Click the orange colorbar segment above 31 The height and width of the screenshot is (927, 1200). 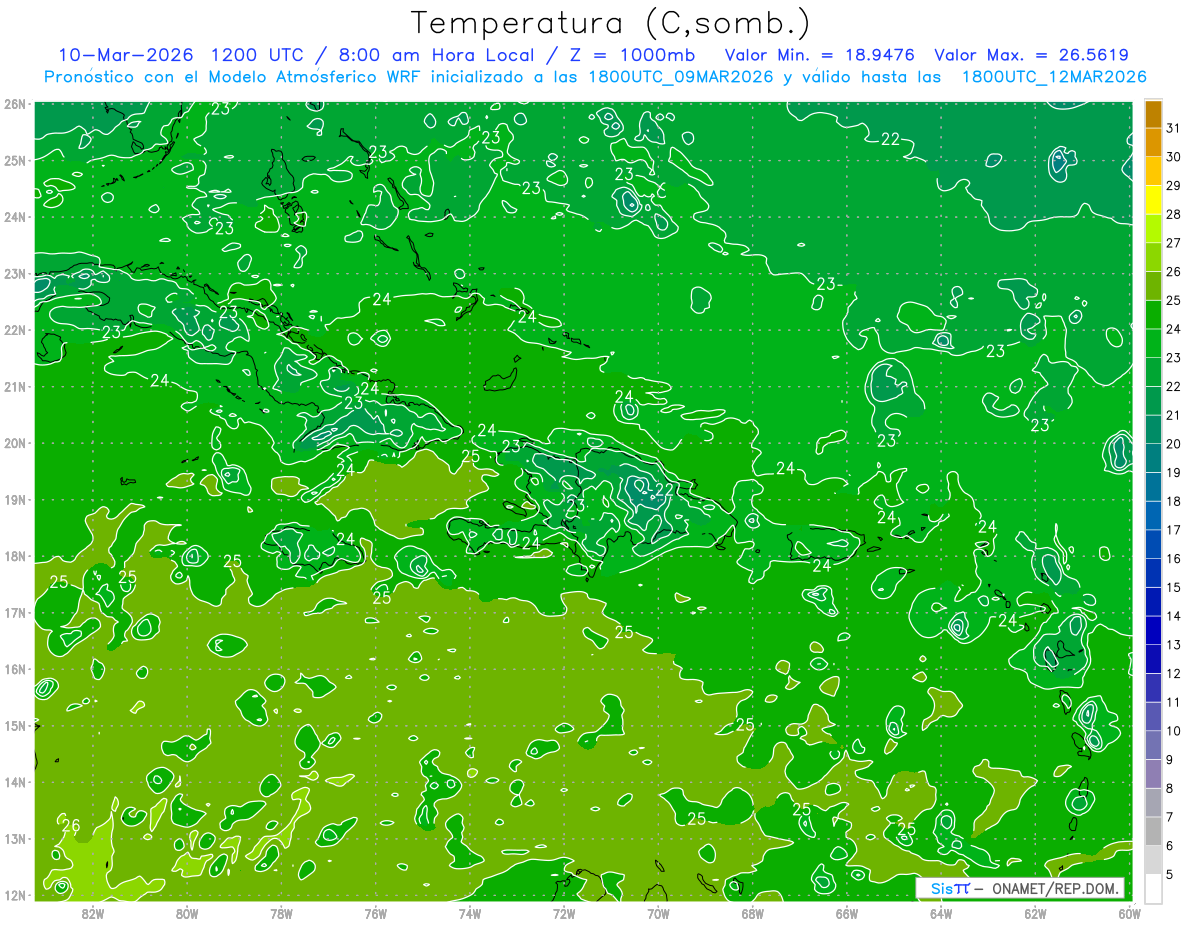pos(1153,114)
